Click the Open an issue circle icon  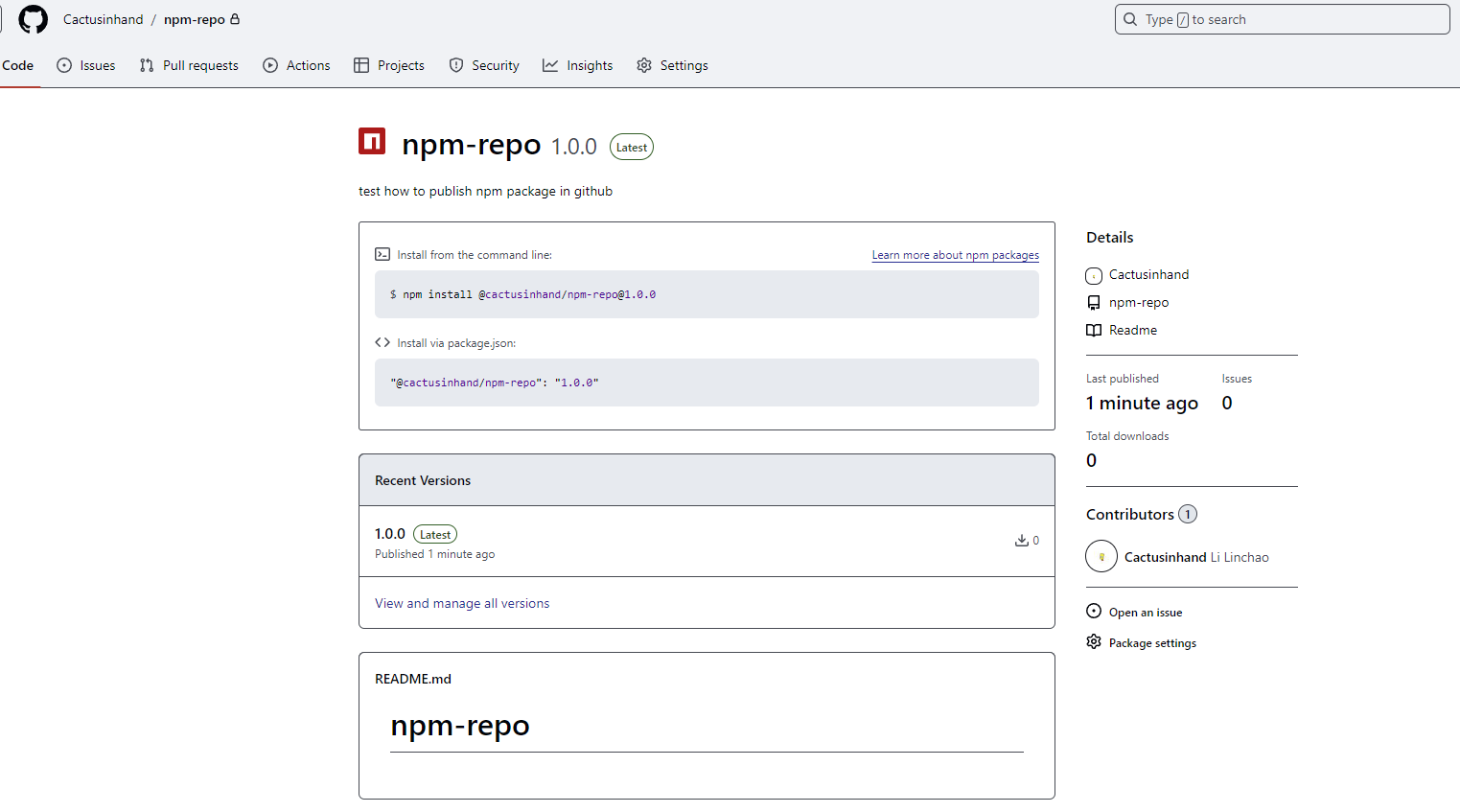point(1094,612)
